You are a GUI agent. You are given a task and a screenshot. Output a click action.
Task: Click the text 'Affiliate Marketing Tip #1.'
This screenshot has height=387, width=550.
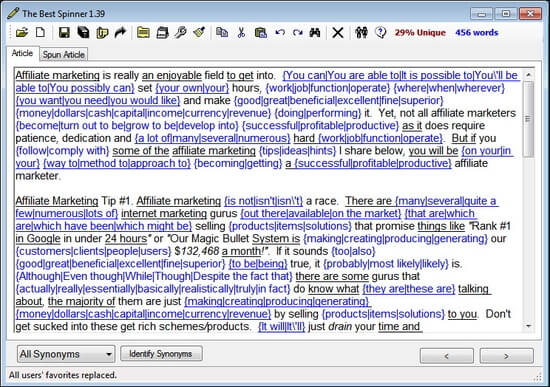pyautogui.click(x=74, y=201)
